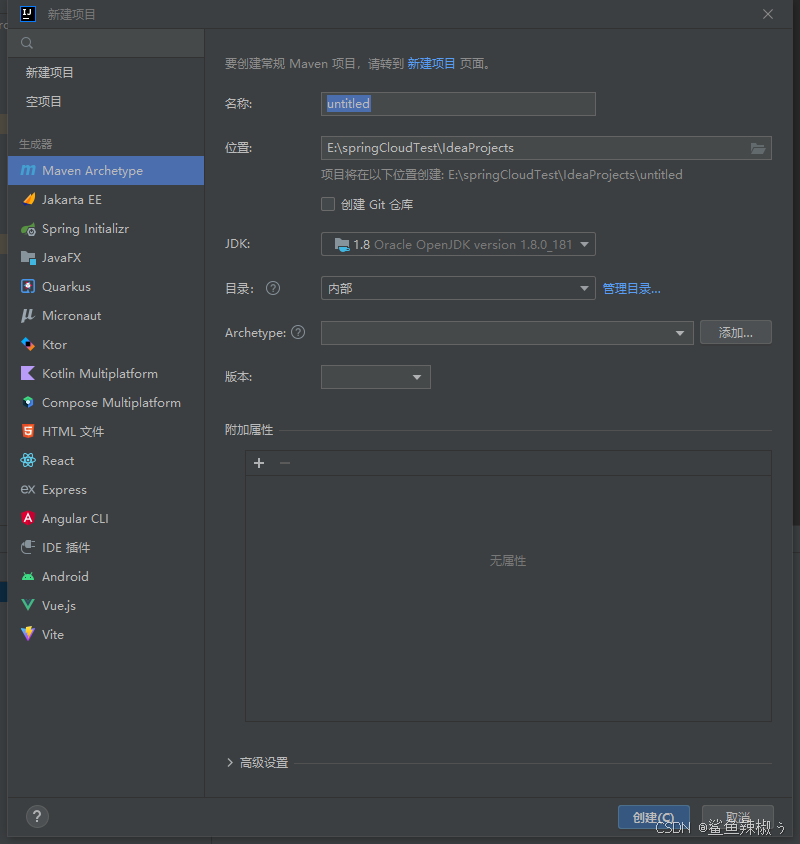Image resolution: width=800 pixels, height=844 pixels.
Task: Select the Maven Archetype generator icon
Action: pyautogui.click(x=28, y=171)
